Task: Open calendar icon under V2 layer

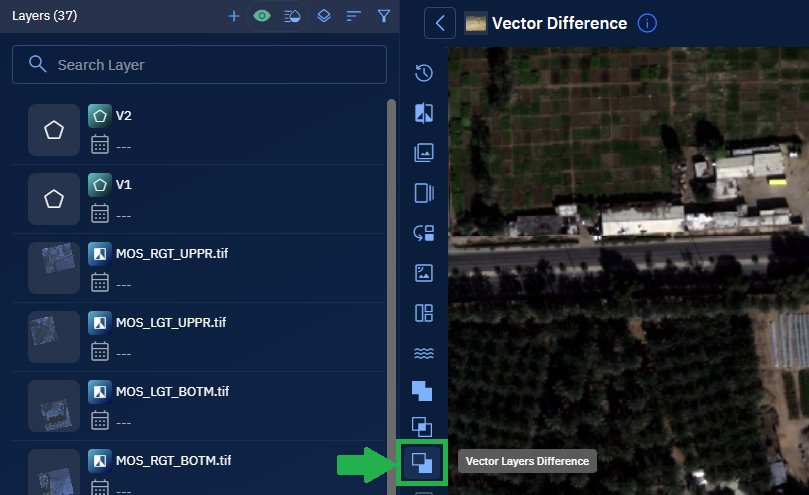Action: [100, 144]
